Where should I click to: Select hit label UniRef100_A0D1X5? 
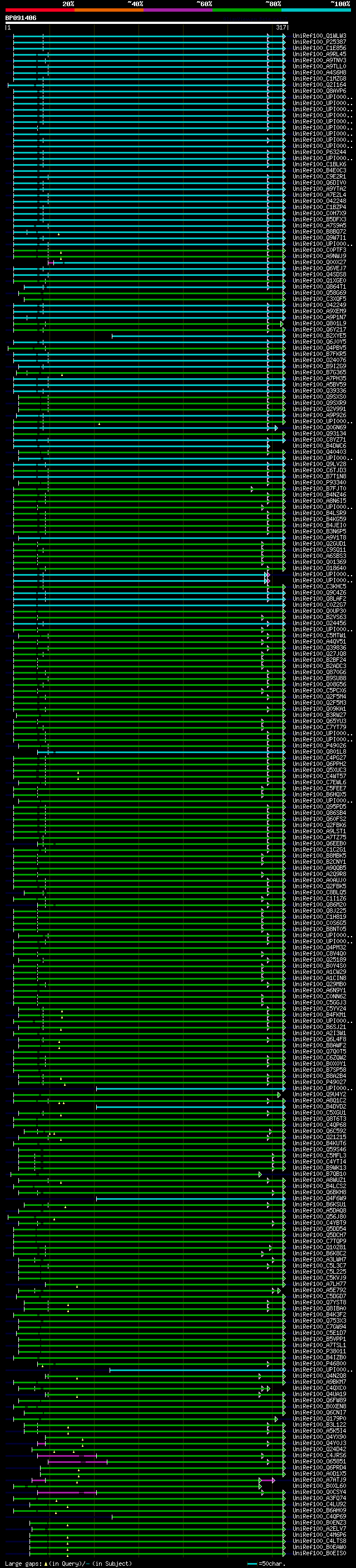(319, 1473)
